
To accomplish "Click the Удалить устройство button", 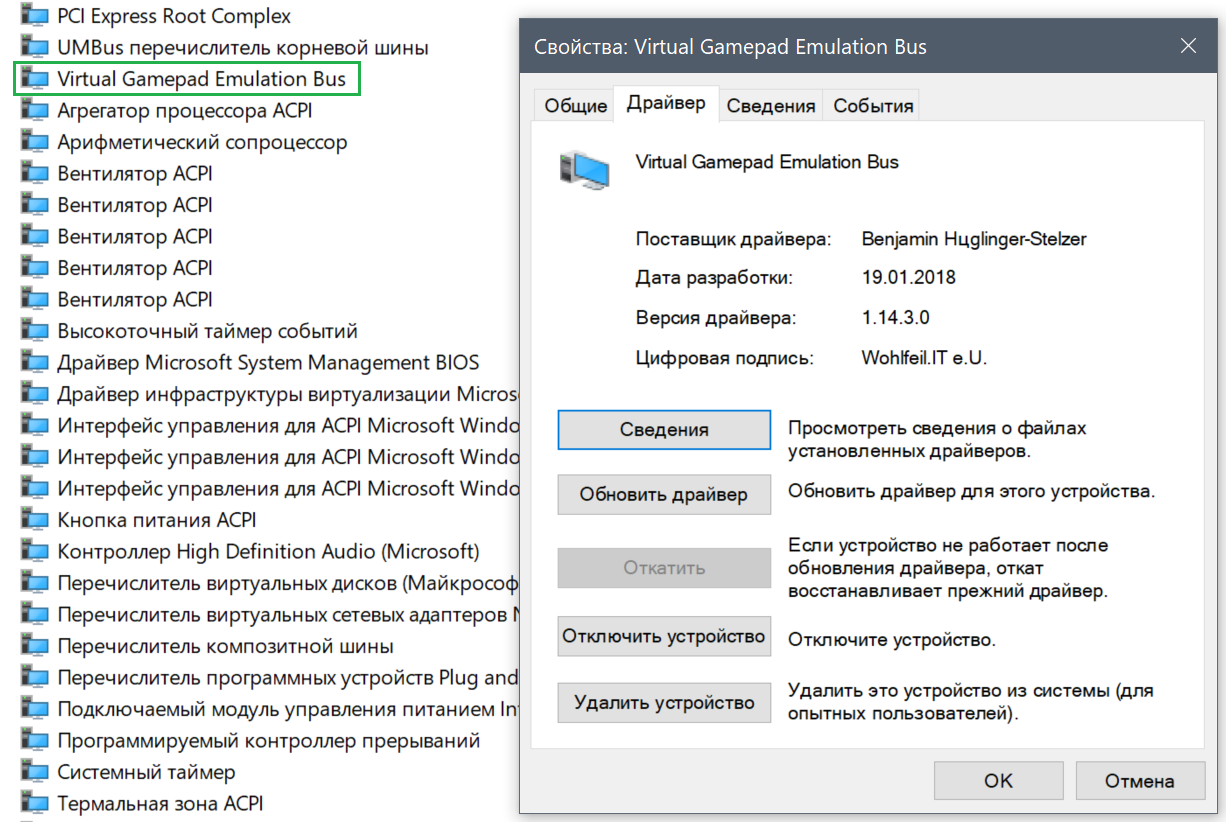I will [x=664, y=703].
